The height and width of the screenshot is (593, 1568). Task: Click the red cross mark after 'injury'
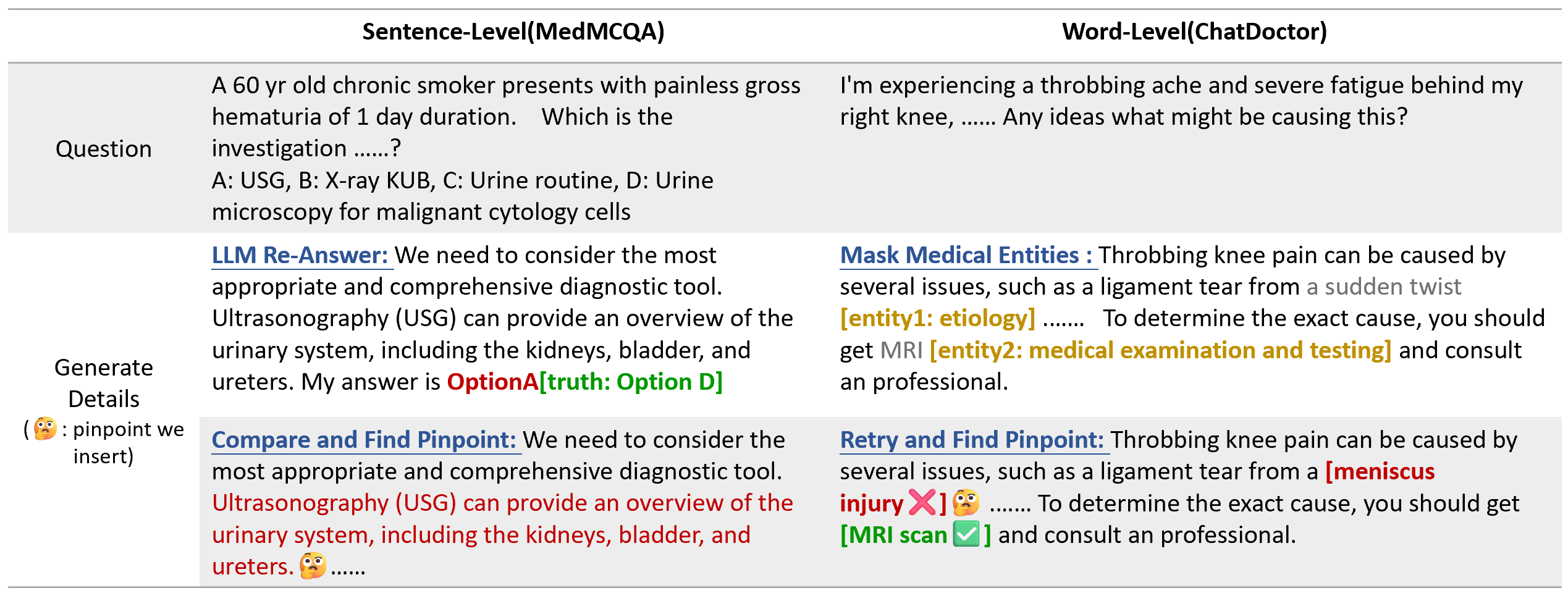pos(922,503)
